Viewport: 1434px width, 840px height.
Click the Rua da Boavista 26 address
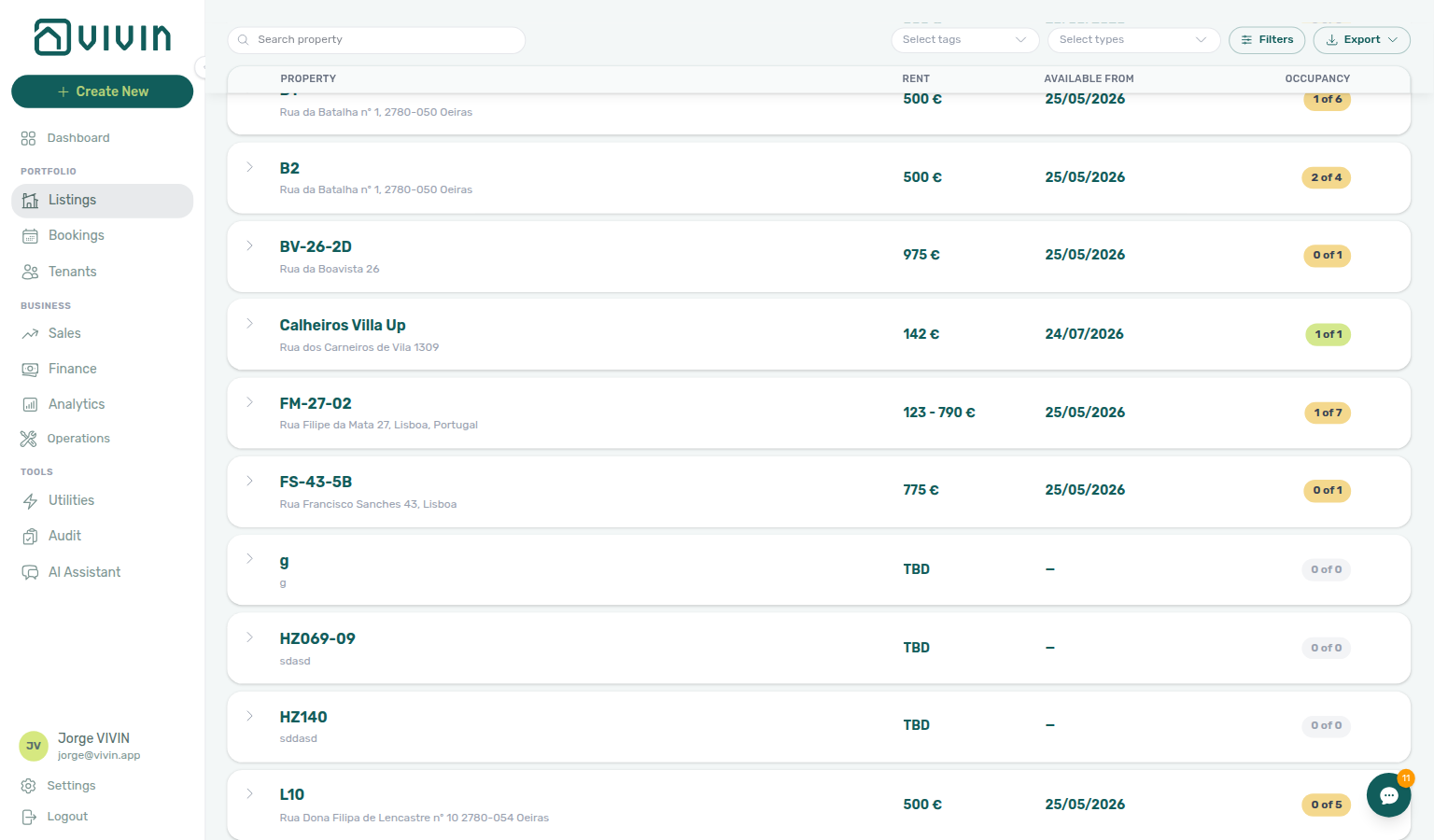[330, 269]
